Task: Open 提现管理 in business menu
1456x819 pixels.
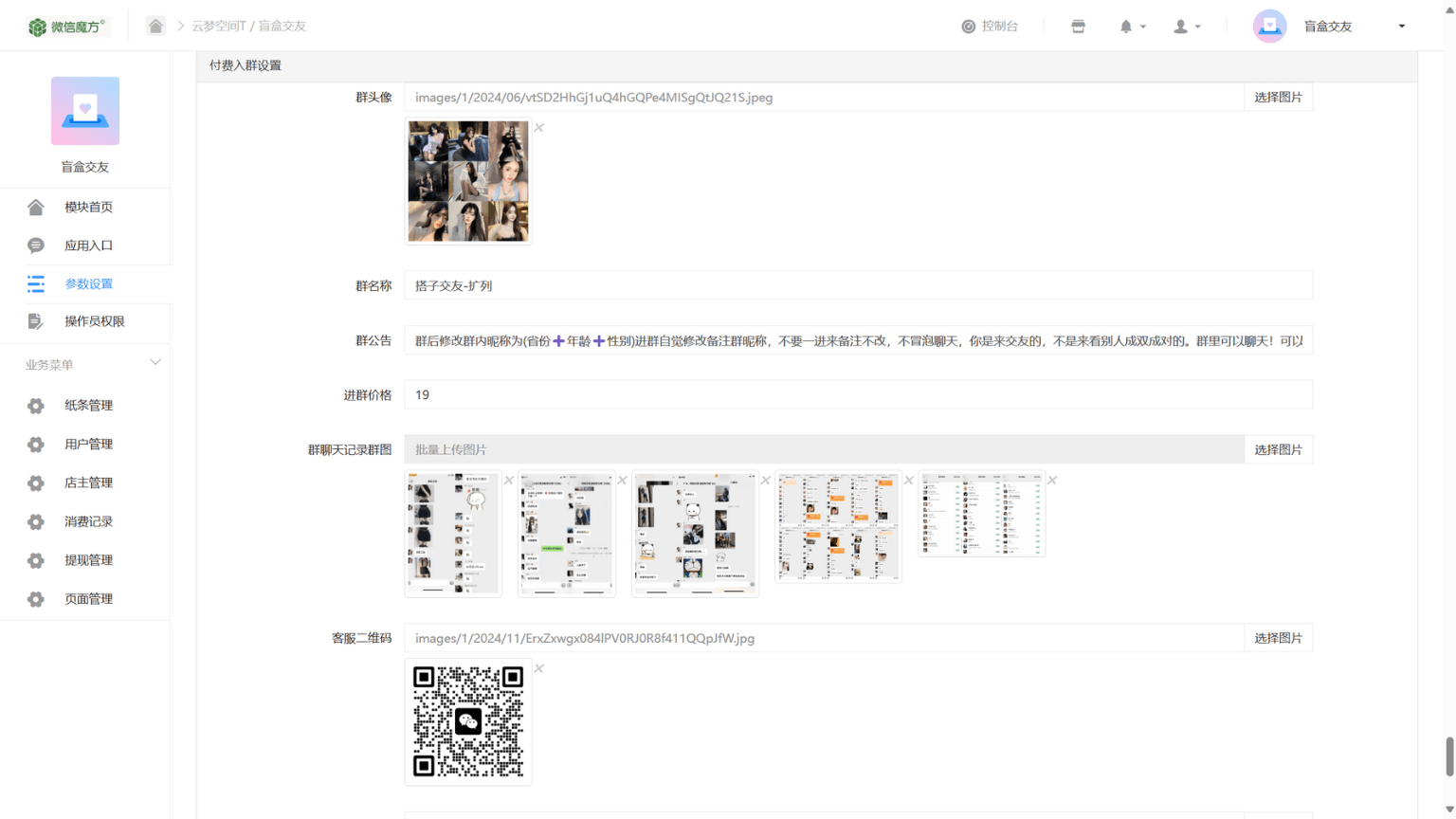Action: pos(88,560)
